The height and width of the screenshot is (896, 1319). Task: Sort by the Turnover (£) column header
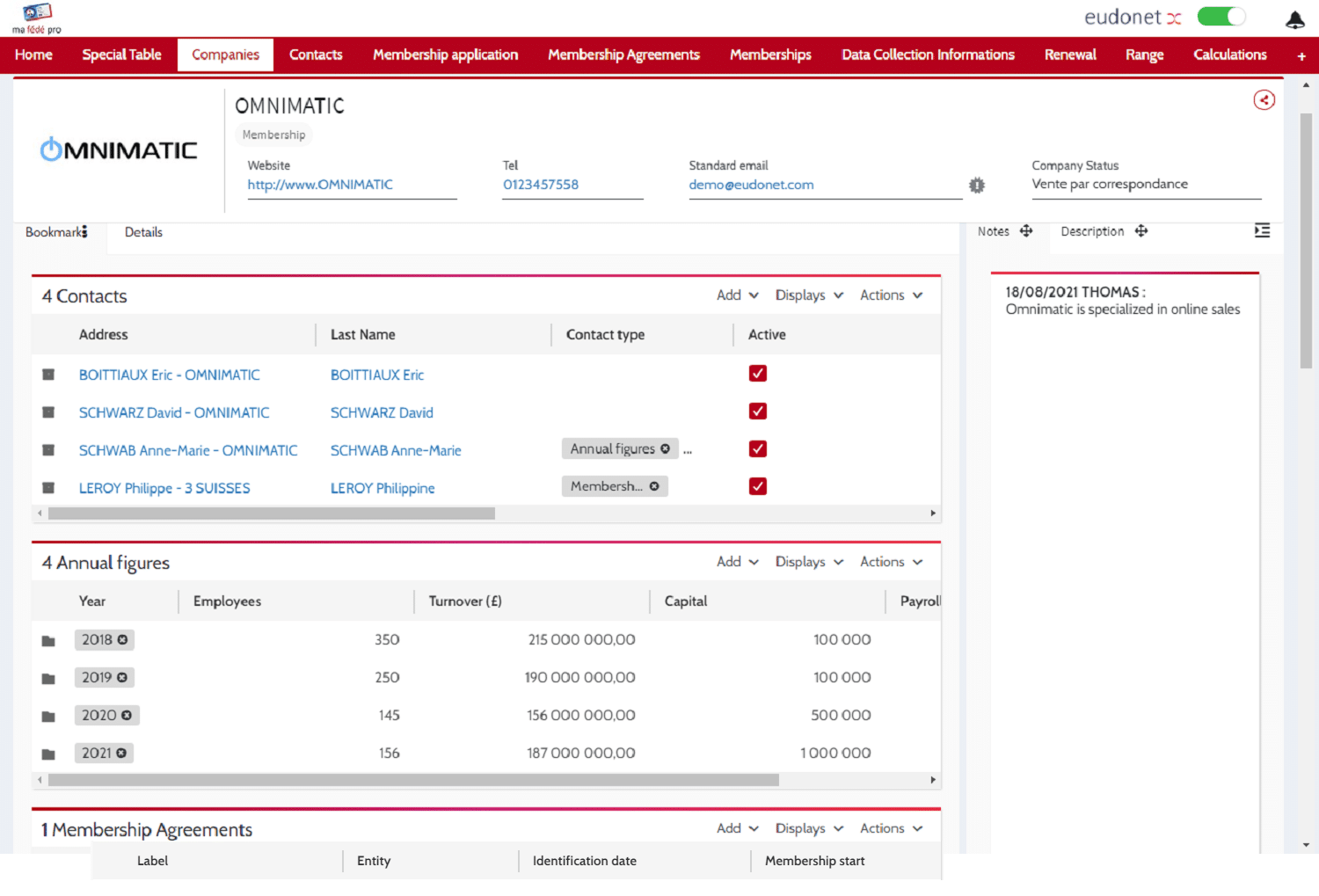pos(465,601)
